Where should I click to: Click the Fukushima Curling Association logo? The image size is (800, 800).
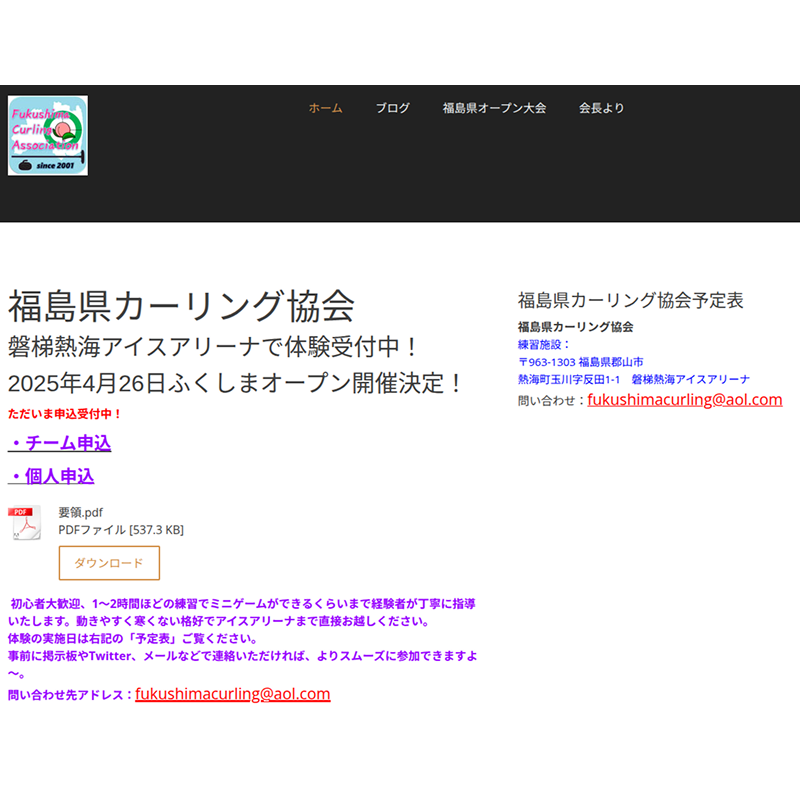coord(48,136)
